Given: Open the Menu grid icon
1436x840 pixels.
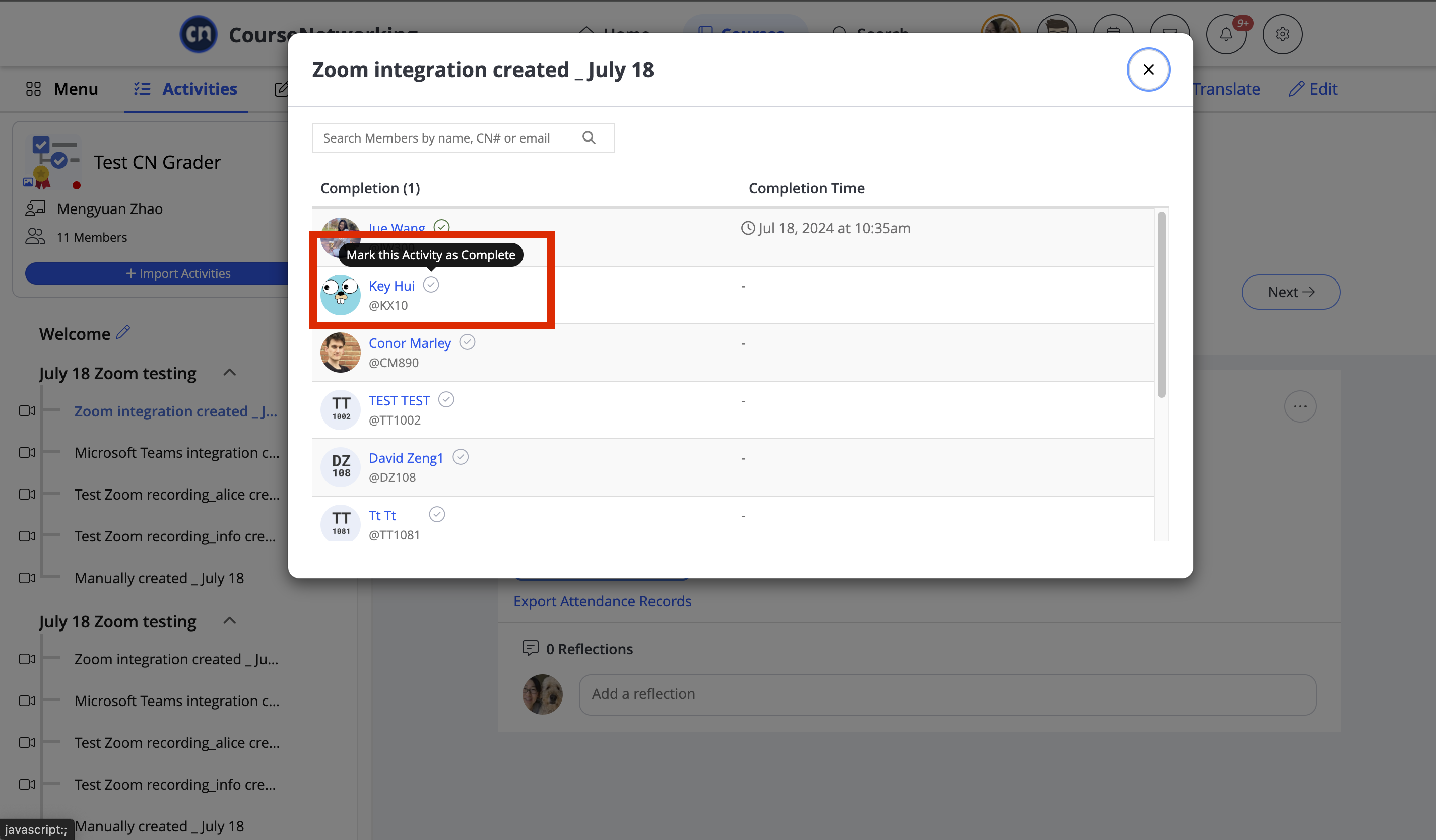Looking at the screenshot, I should (33, 89).
